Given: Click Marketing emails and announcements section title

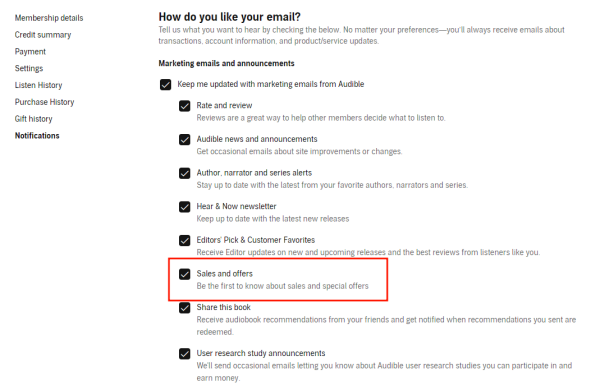Looking at the screenshot, I should click(x=227, y=64).
